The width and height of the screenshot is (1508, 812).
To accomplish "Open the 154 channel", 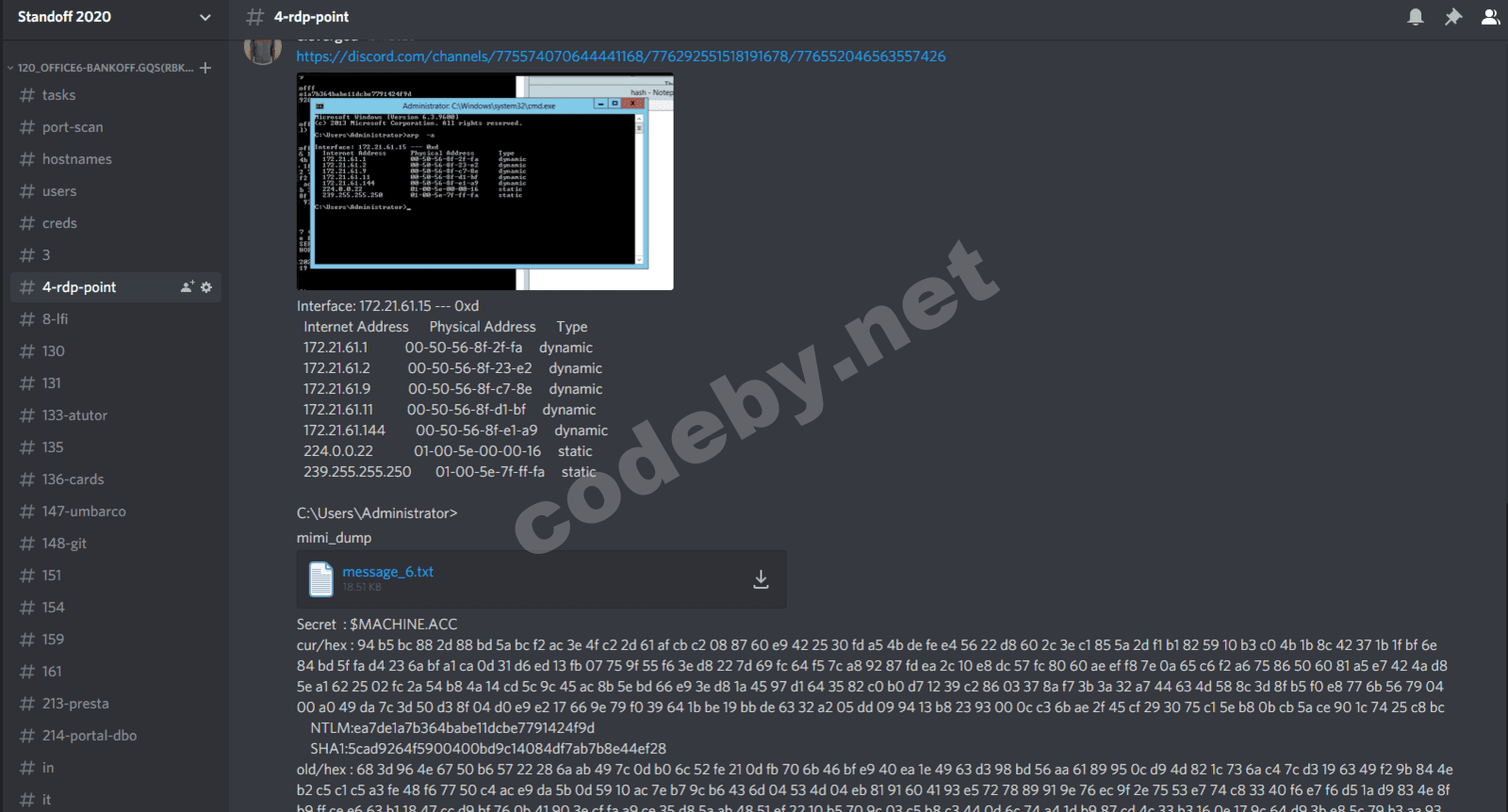I will 115,608.
